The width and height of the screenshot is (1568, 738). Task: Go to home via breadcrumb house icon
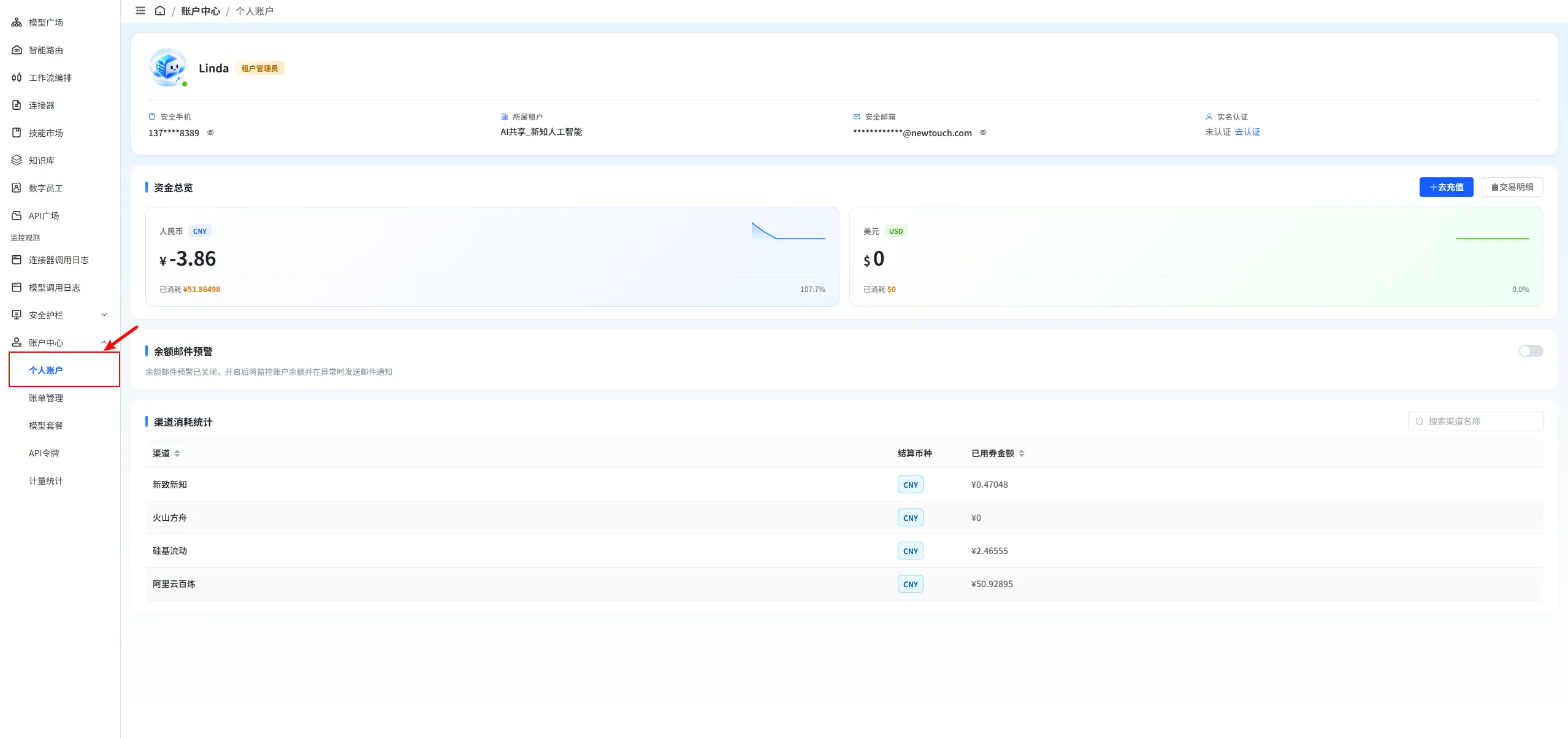coord(160,11)
